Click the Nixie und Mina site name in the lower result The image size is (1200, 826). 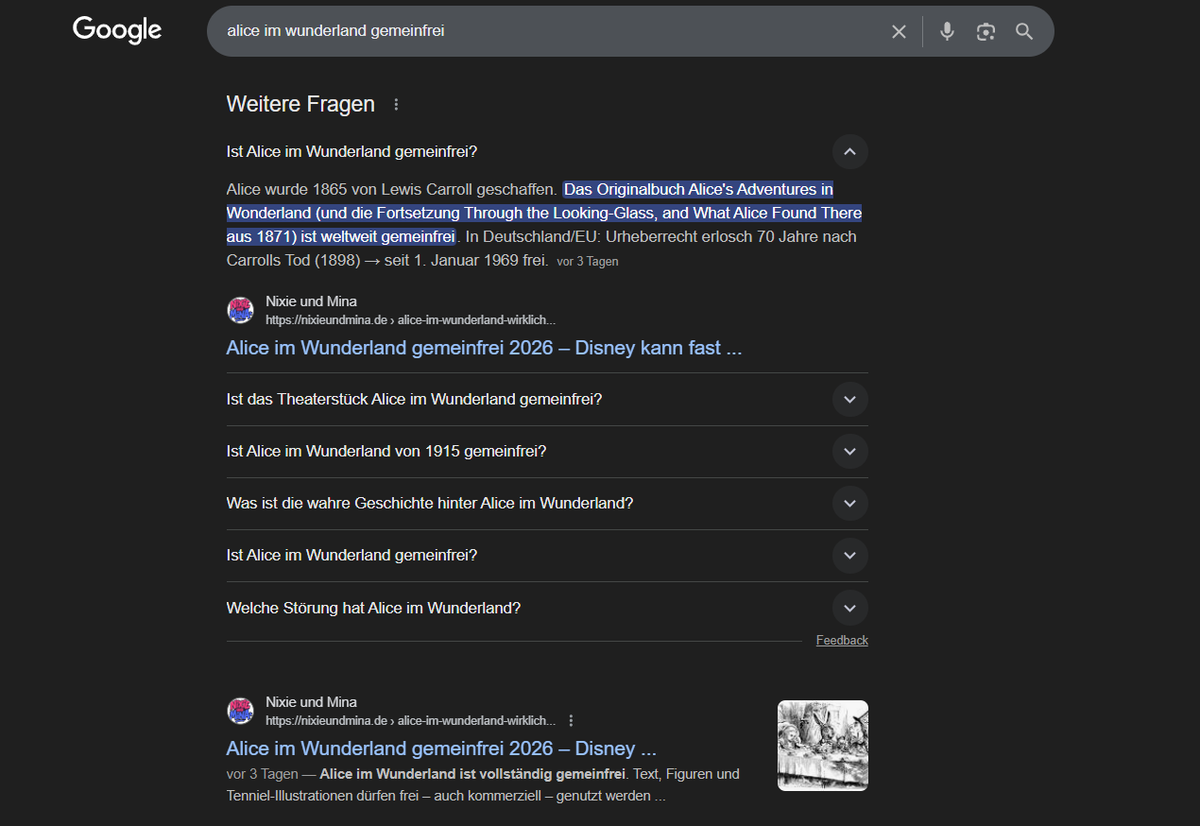click(311, 702)
